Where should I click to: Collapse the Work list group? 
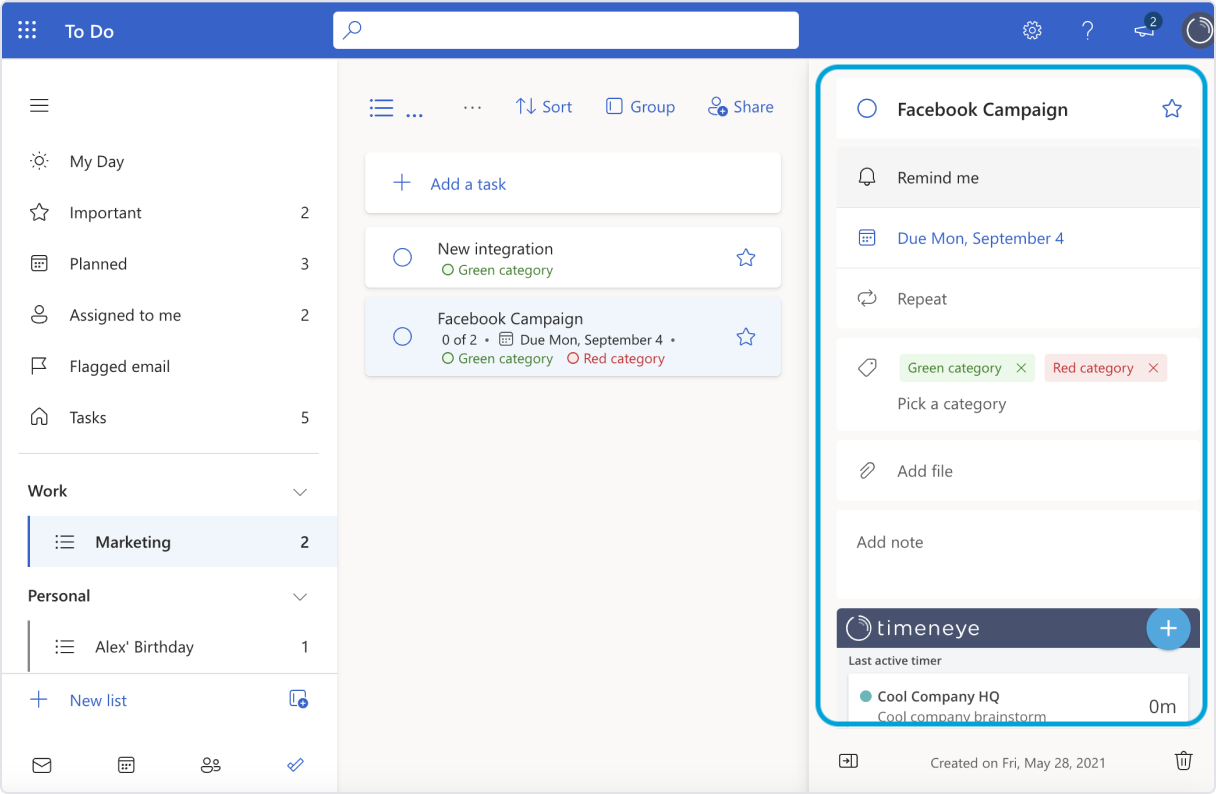coord(300,491)
